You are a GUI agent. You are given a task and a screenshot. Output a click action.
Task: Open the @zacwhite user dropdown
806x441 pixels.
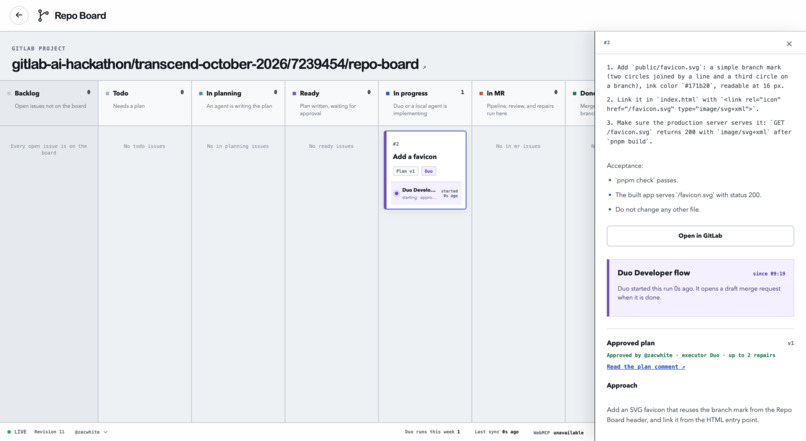[x=91, y=432]
